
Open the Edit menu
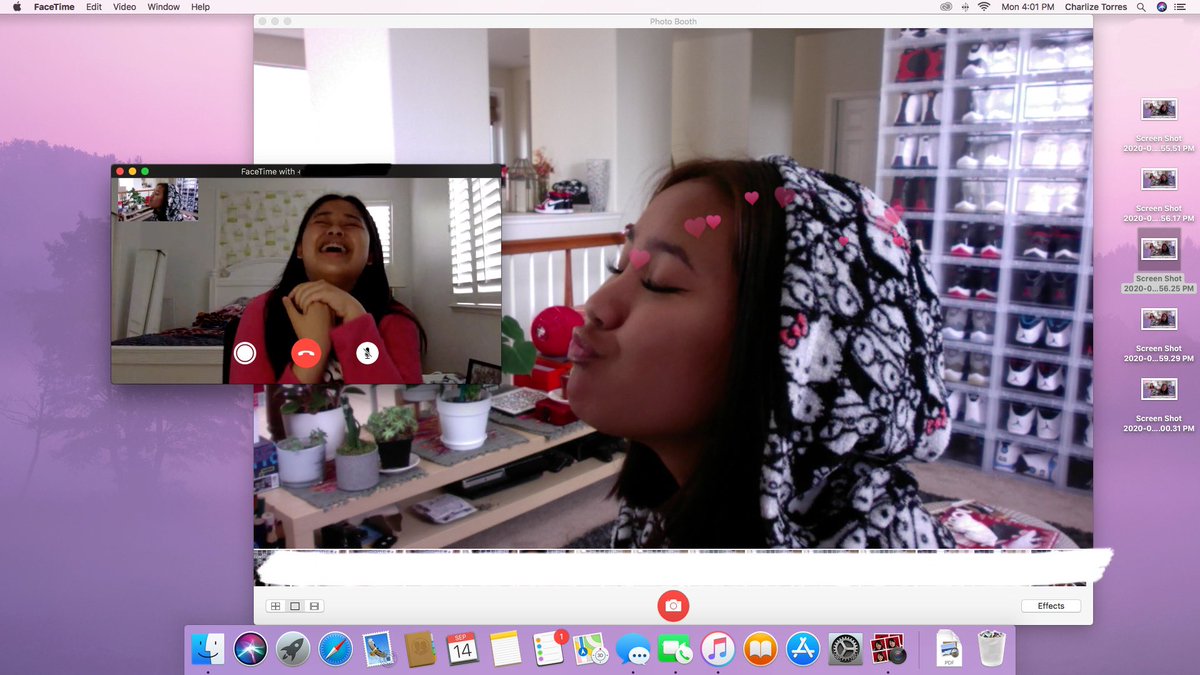(x=94, y=7)
